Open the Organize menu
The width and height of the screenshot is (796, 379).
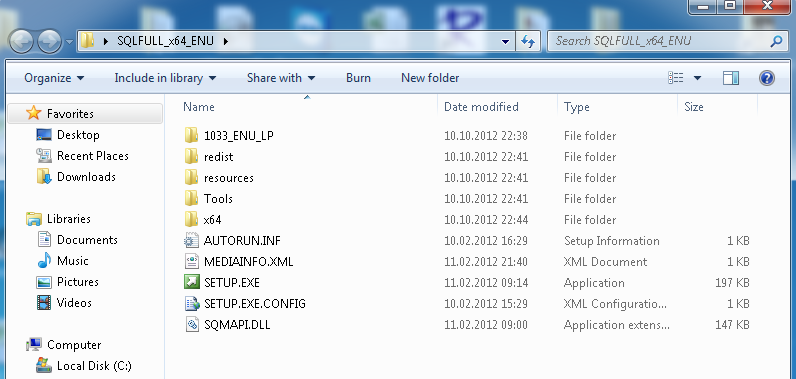pos(54,78)
